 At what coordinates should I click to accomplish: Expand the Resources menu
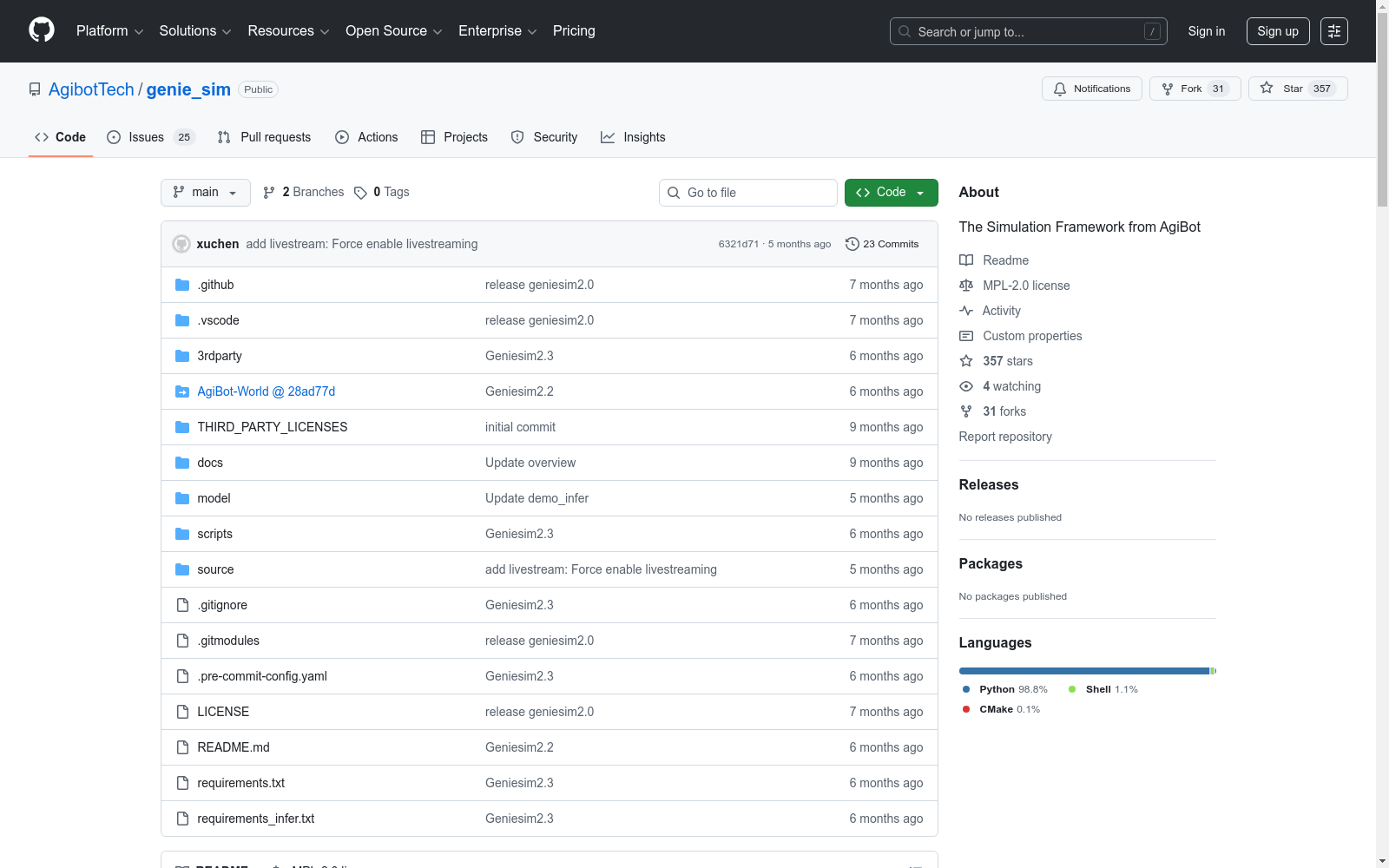tap(288, 31)
